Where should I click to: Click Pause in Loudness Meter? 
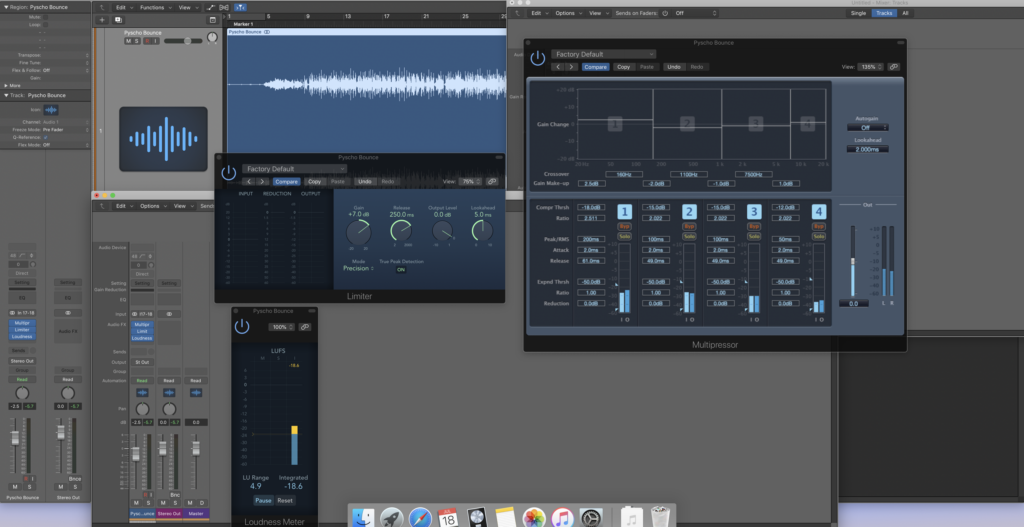coord(263,501)
